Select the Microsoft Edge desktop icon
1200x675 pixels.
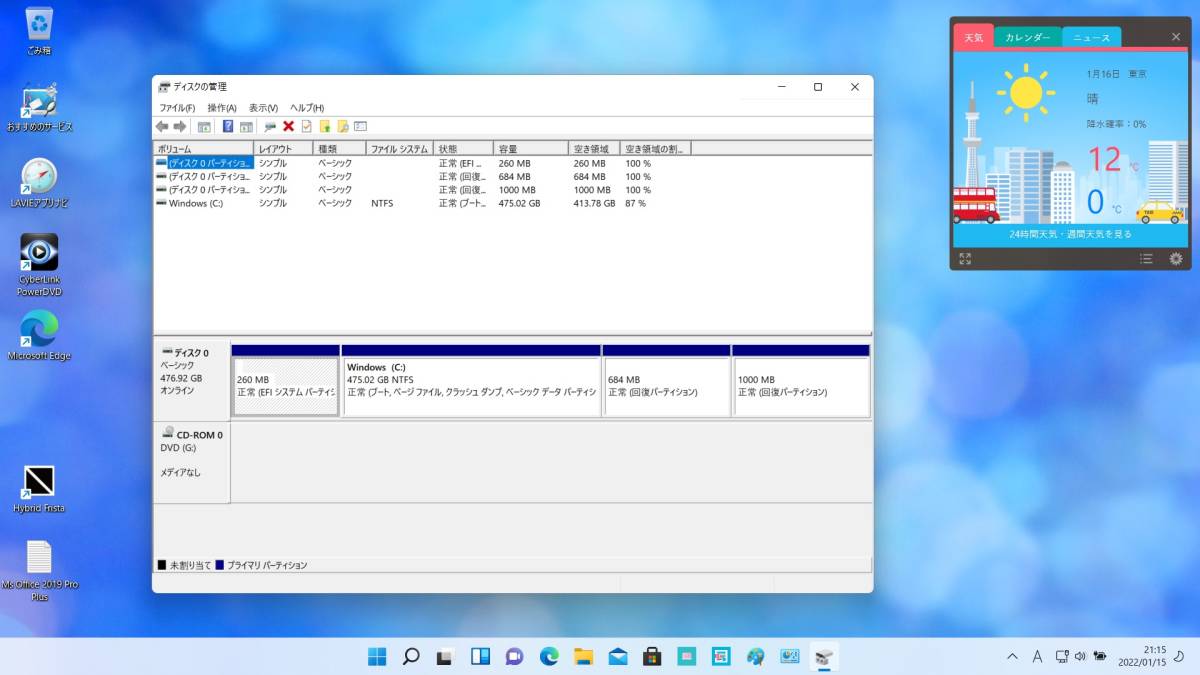39,336
